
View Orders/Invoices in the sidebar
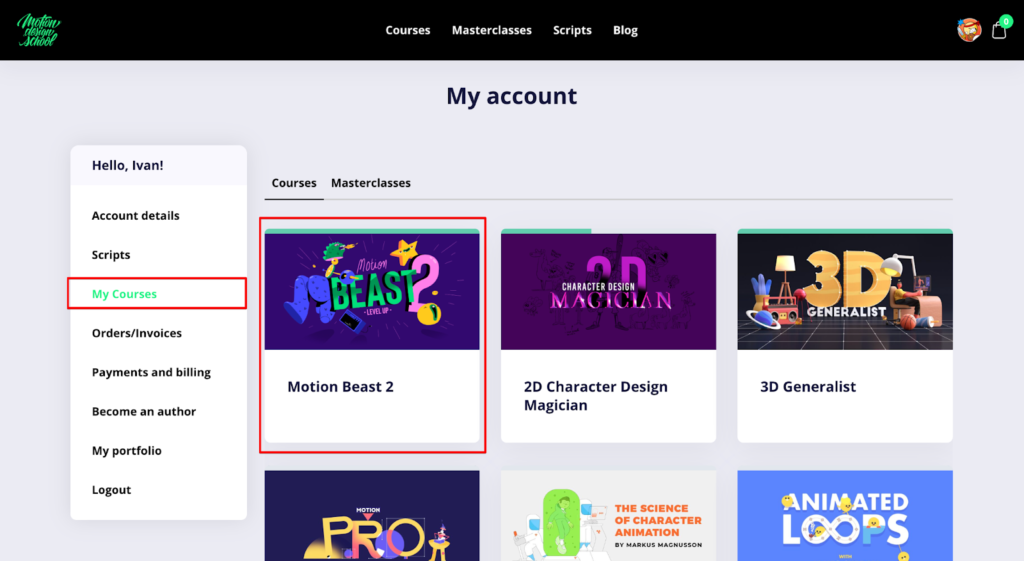point(137,333)
